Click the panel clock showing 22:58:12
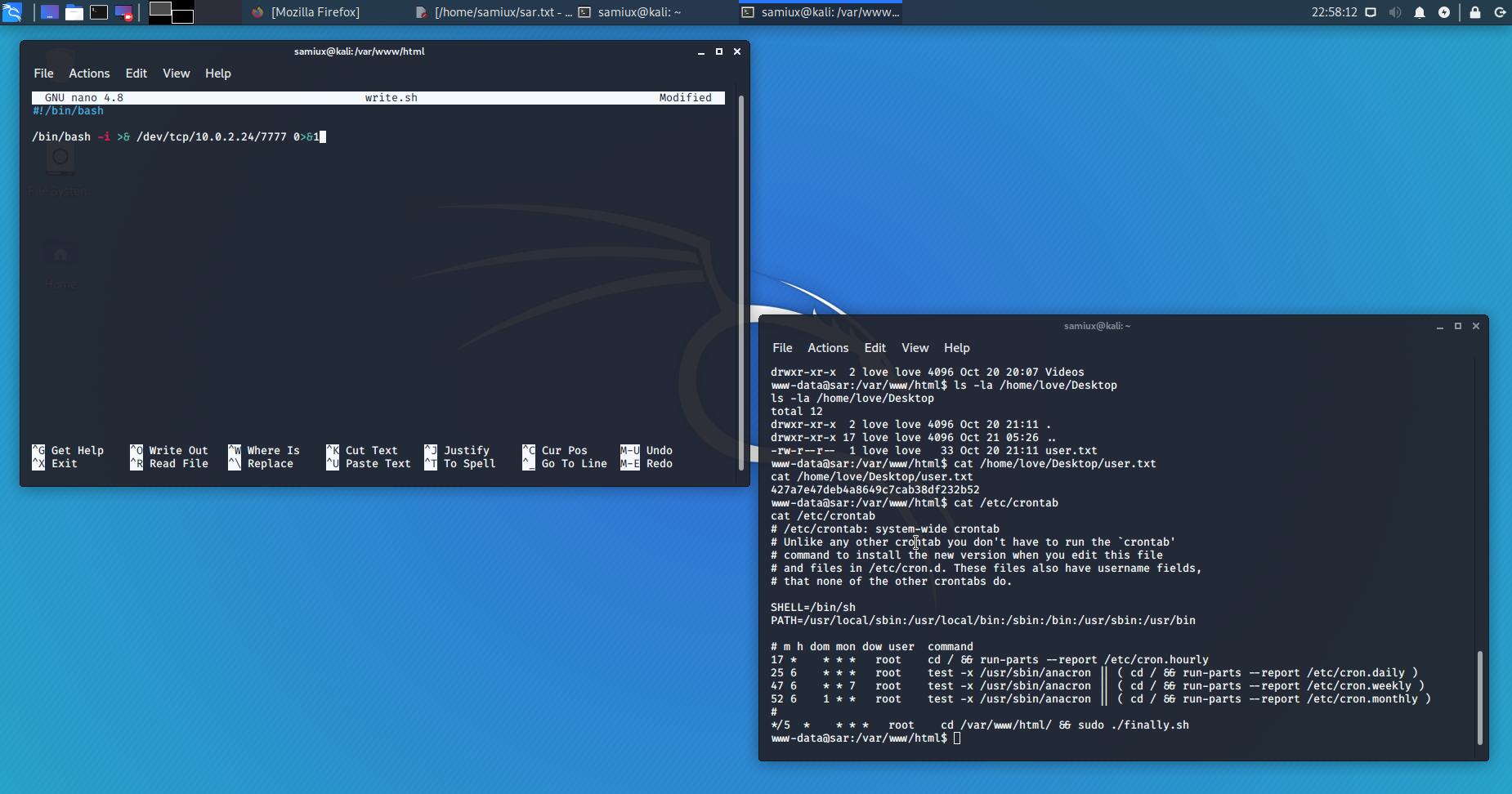This screenshot has width=1512, height=794. click(x=1334, y=12)
